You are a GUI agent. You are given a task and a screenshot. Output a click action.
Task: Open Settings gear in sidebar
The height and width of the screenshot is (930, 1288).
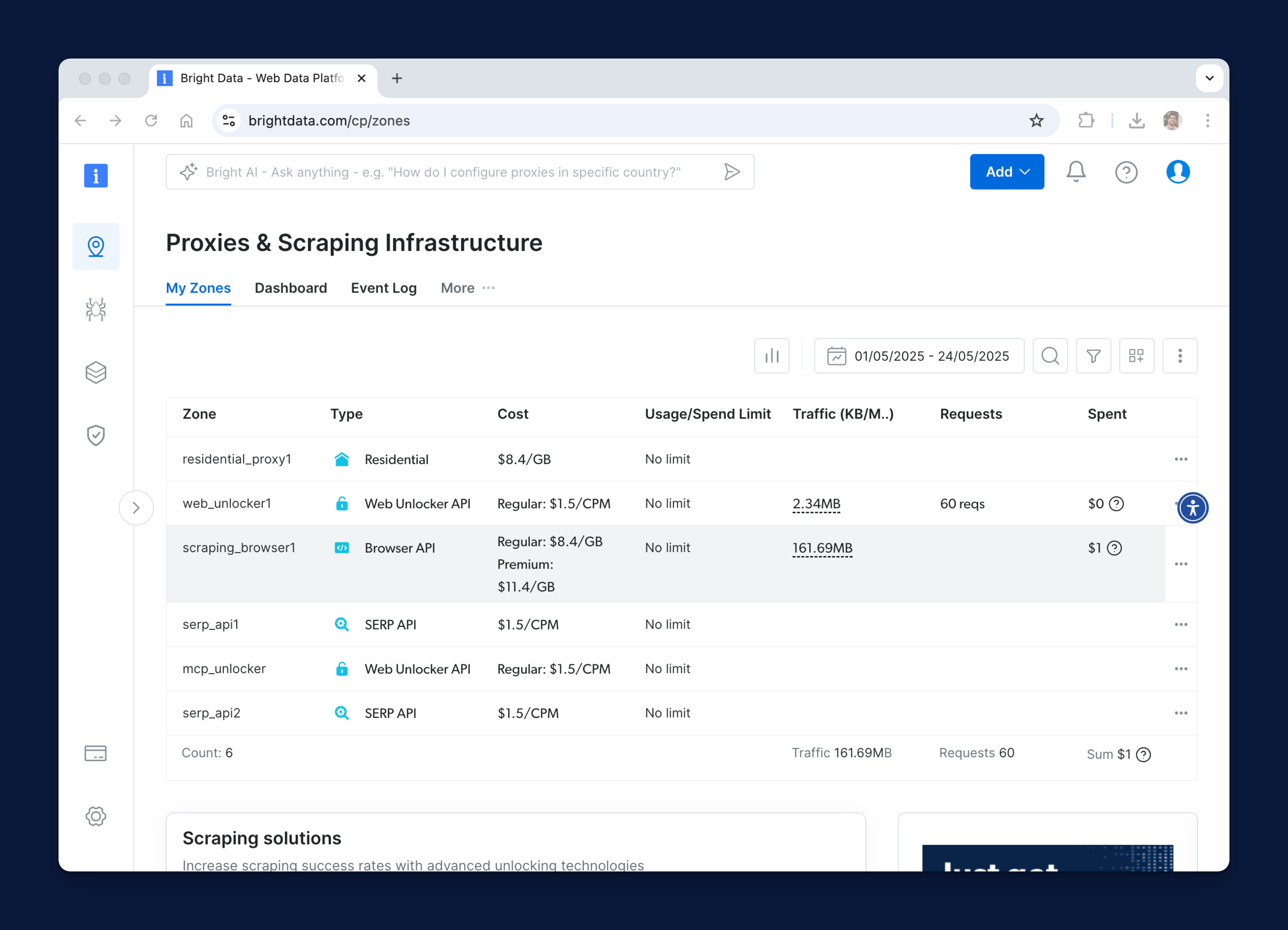coord(96,816)
